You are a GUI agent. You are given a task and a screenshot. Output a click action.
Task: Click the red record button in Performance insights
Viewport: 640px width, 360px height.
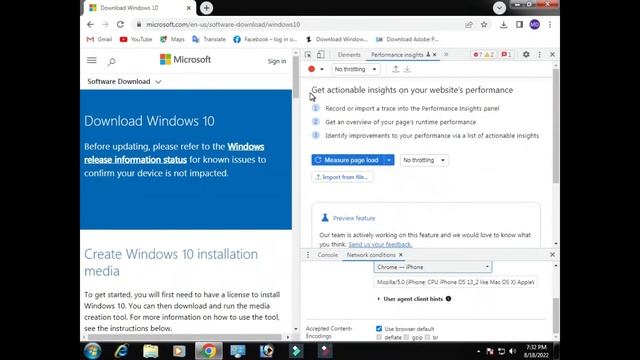pyautogui.click(x=311, y=69)
